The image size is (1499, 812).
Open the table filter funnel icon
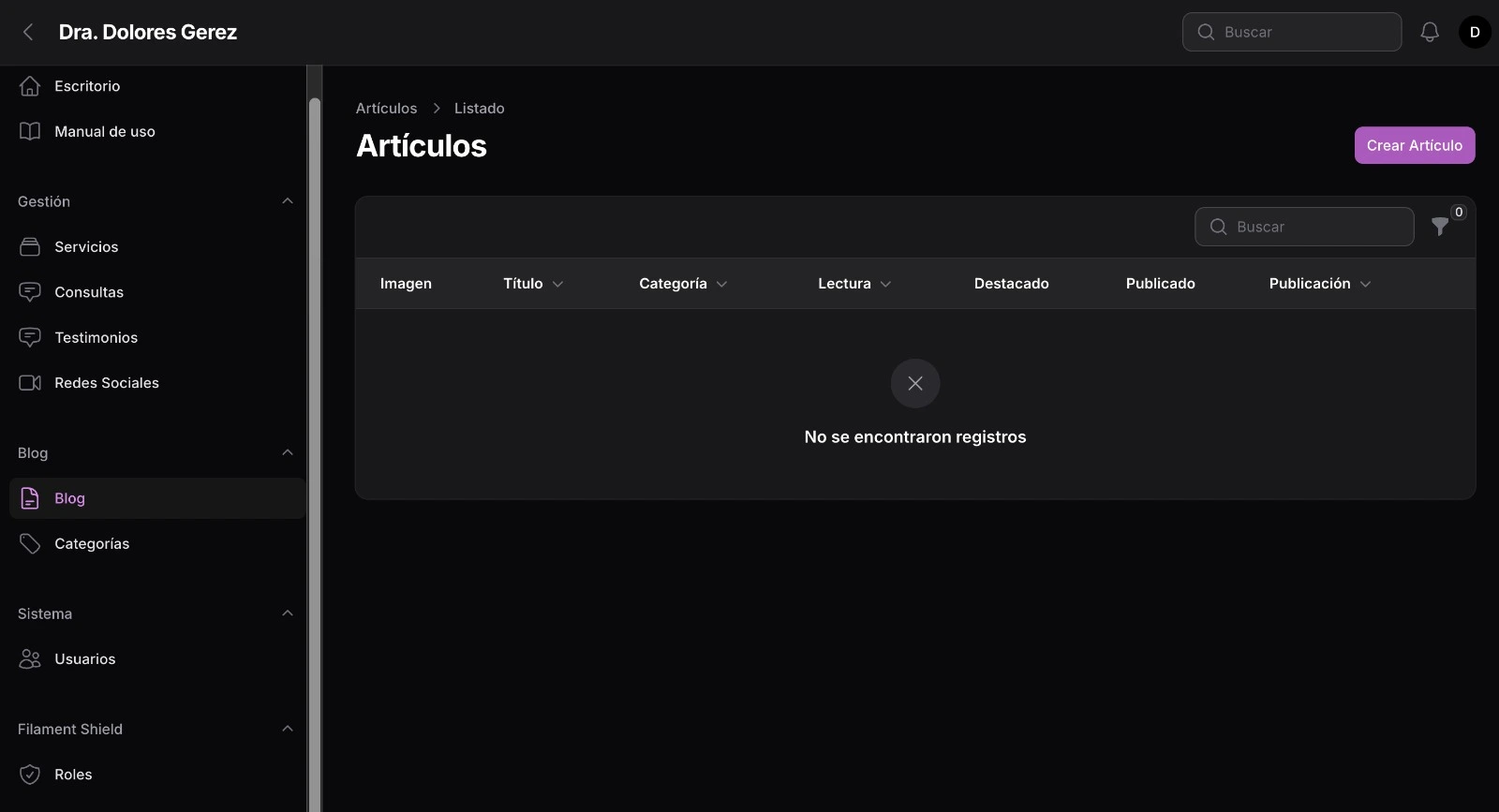pos(1440,227)
